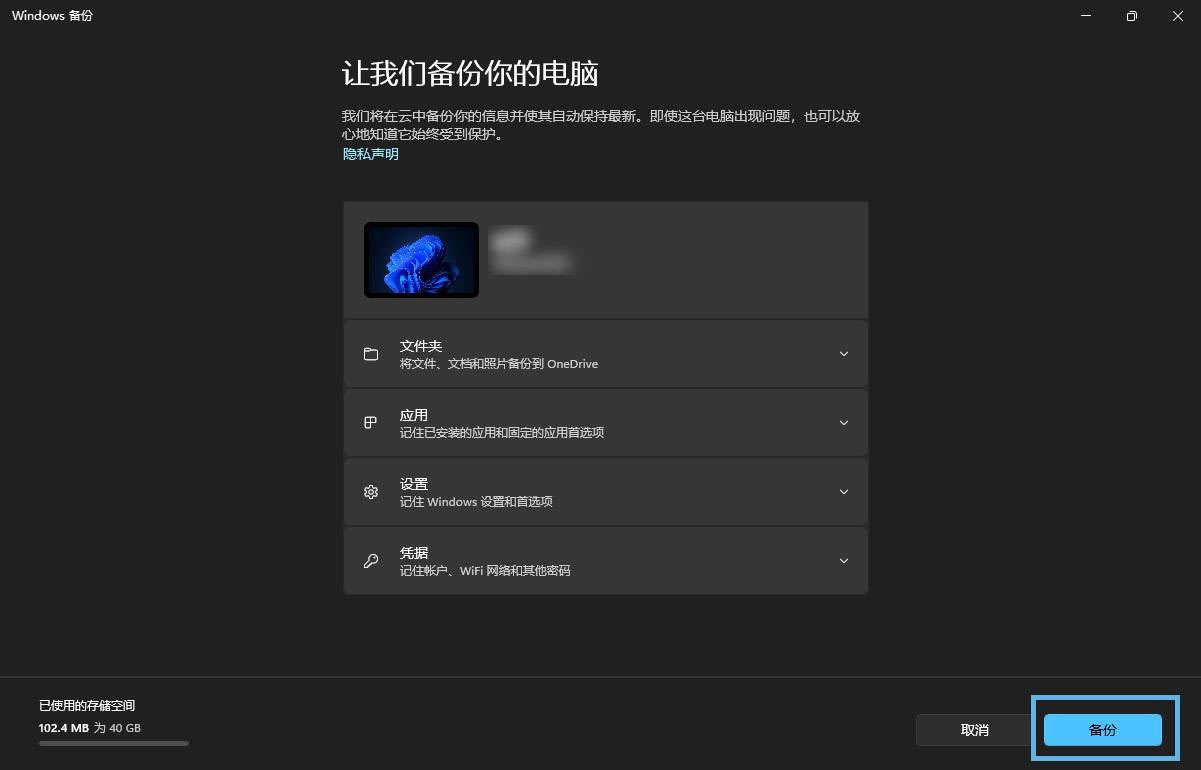Select the 记住已安装的应用和固定的应用首选项 description
The image size is (1201, 770).
pyautogui.click(x=501, y=433)
